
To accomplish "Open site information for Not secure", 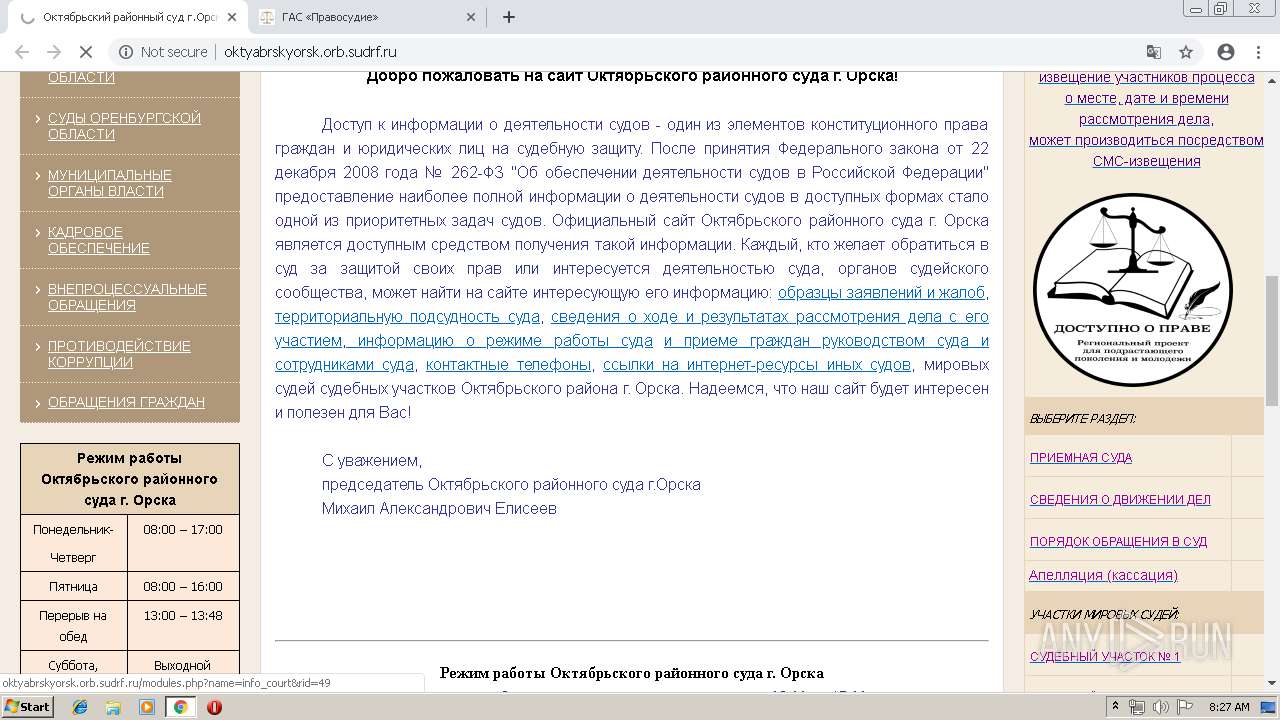I will coord(163,52).
